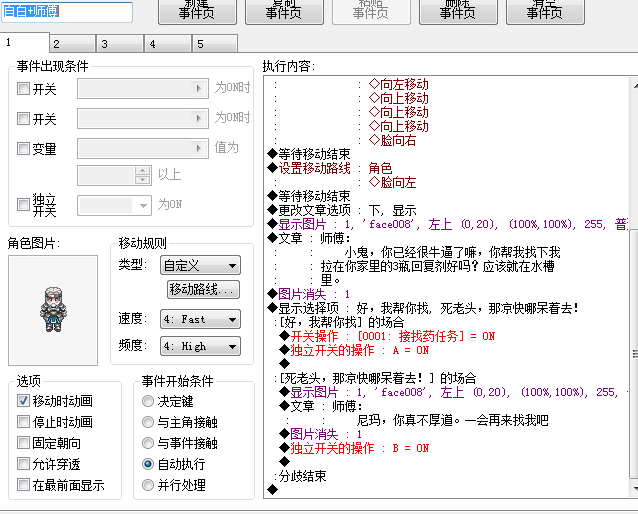The image size is (638, 514).
Task: Switch to event page tab 2
Action: pyautogui.click(x=72, y=44)
